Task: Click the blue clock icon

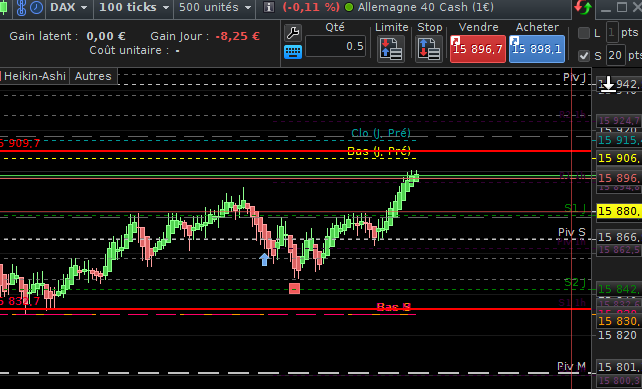Action: 36,7
